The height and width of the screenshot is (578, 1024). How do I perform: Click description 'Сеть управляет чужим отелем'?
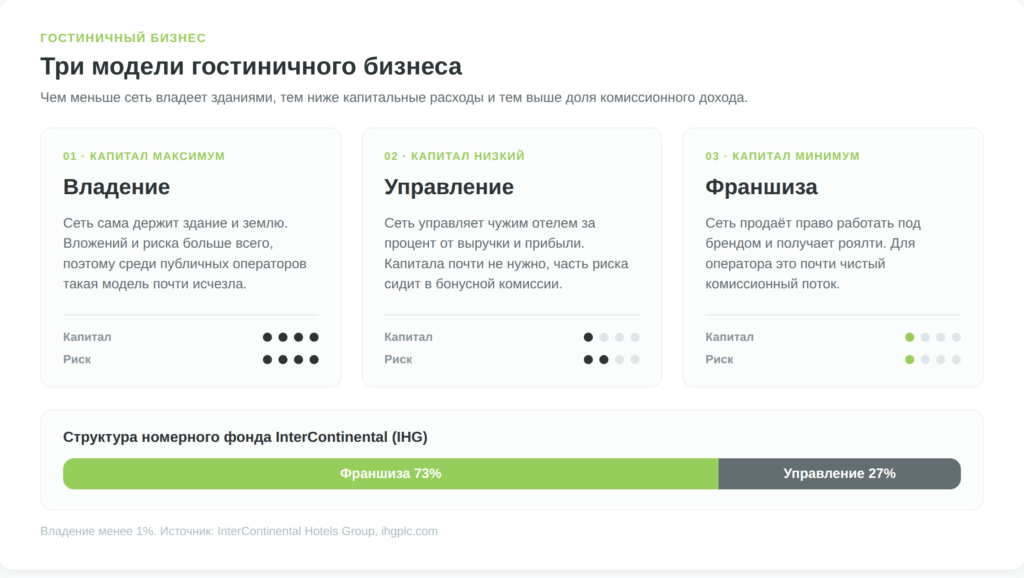click(506, 253)
